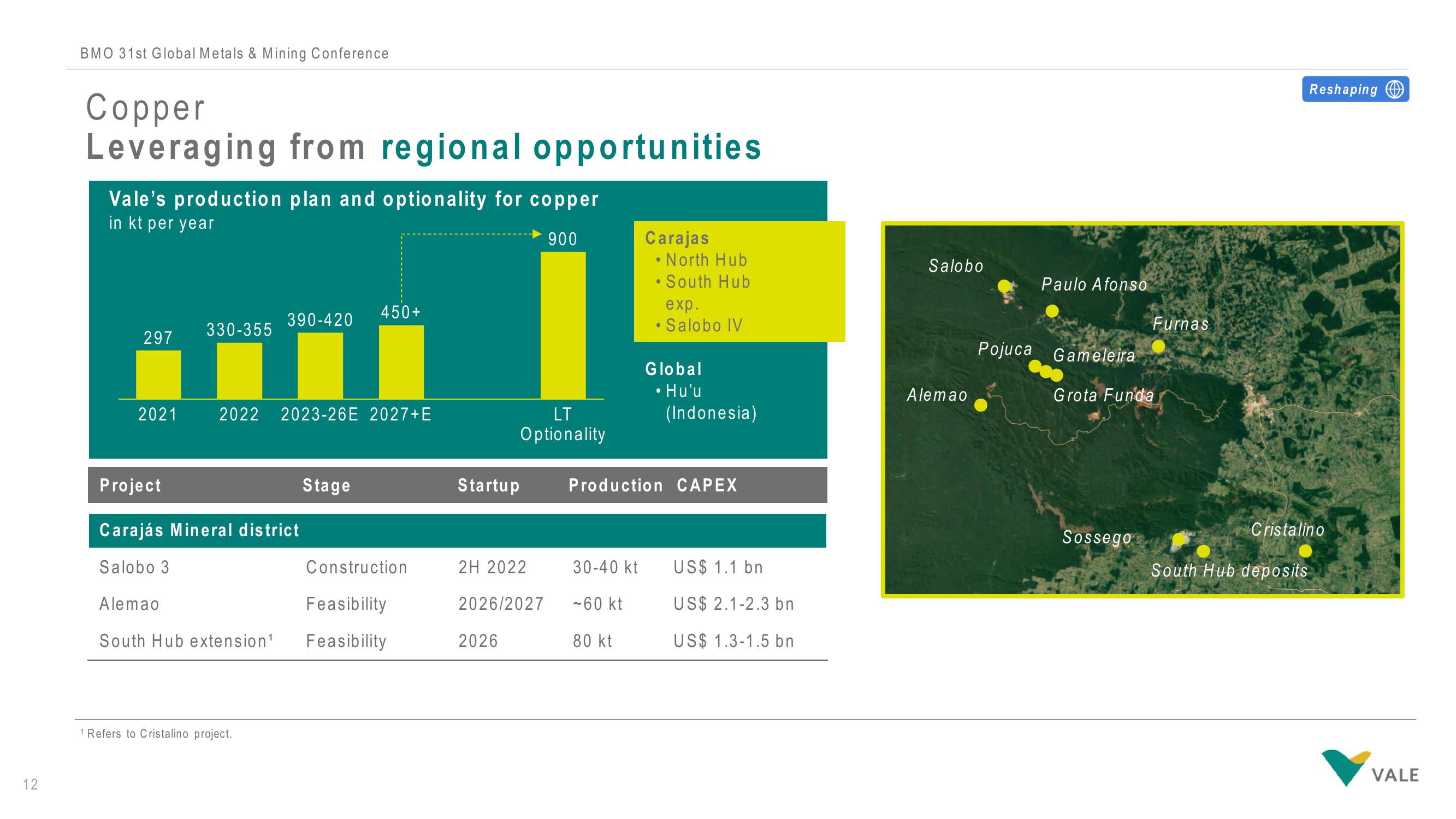
Task: Click the Paulo Afonso map marker
Action: tap(1052, 311)
